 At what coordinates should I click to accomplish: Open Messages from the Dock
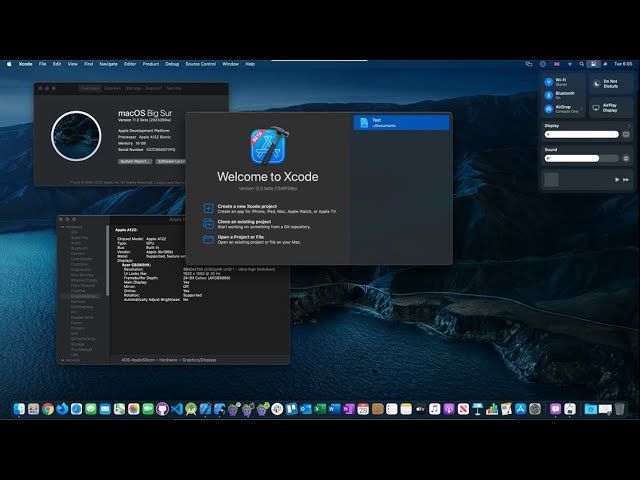coord(91,409)
